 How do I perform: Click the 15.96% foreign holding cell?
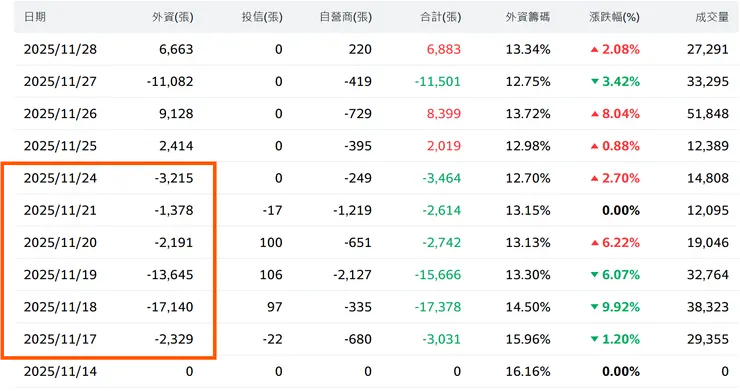[x=528, y=339]
